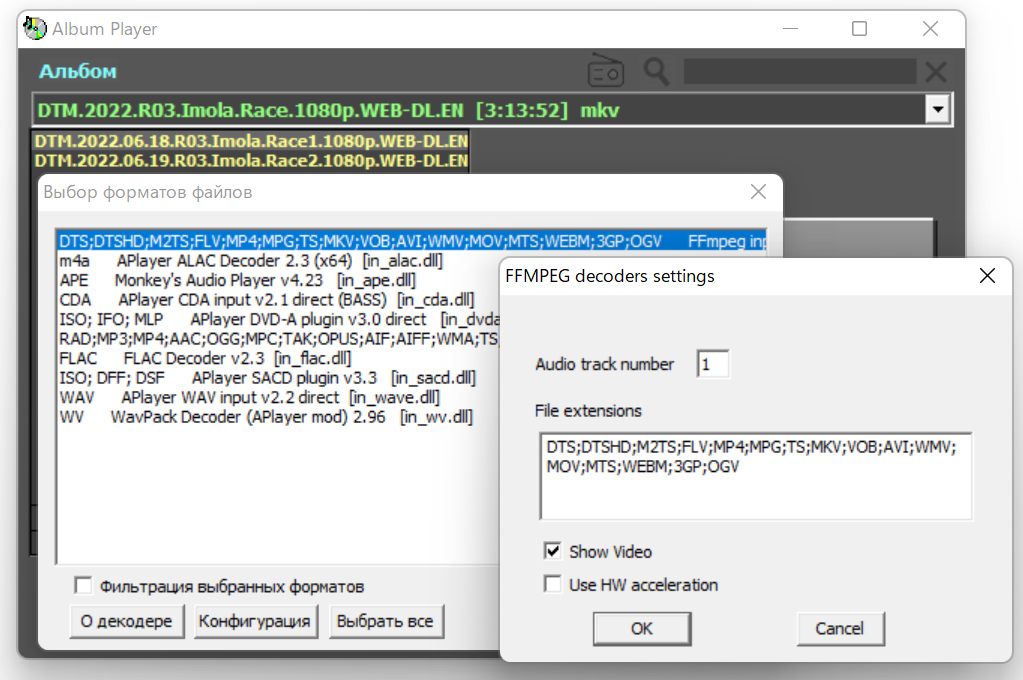Uncheck the Show Video checkbox

[x=553, y=551]
